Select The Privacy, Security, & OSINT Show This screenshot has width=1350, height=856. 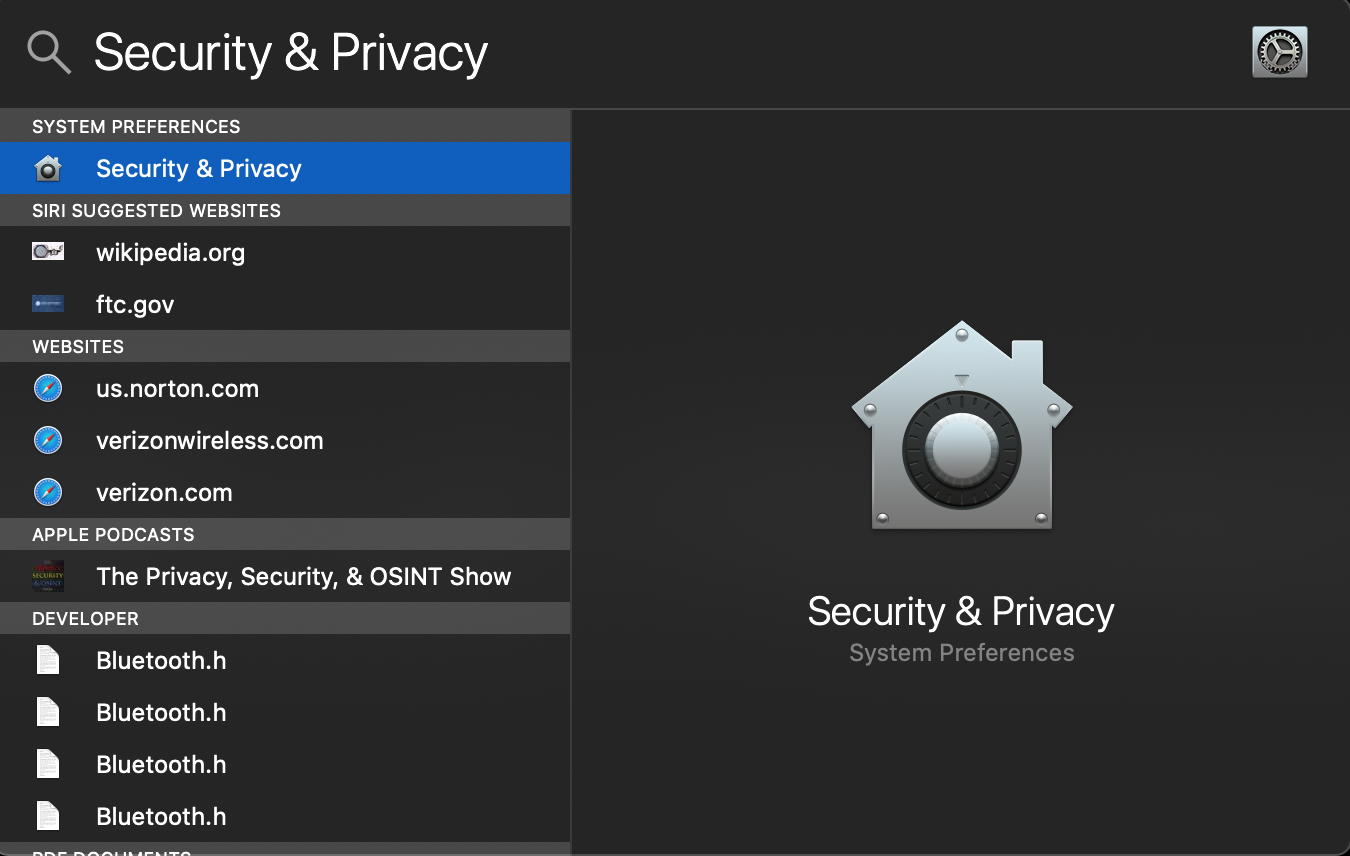285,576
